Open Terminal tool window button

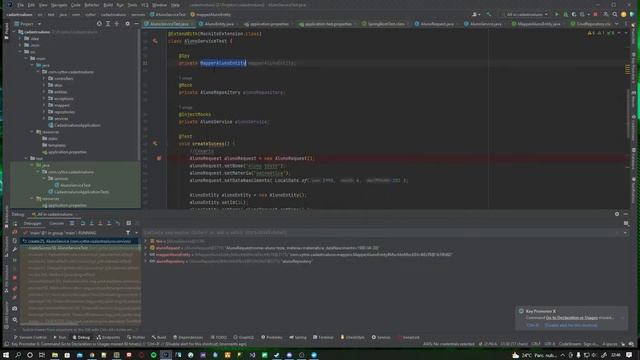(x=323, y=338)
